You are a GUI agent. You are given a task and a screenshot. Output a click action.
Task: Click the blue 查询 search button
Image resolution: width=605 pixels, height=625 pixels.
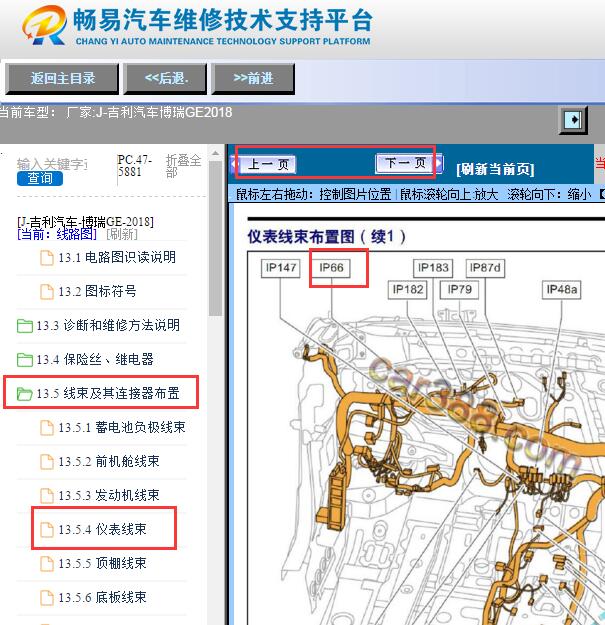point(40,178)
